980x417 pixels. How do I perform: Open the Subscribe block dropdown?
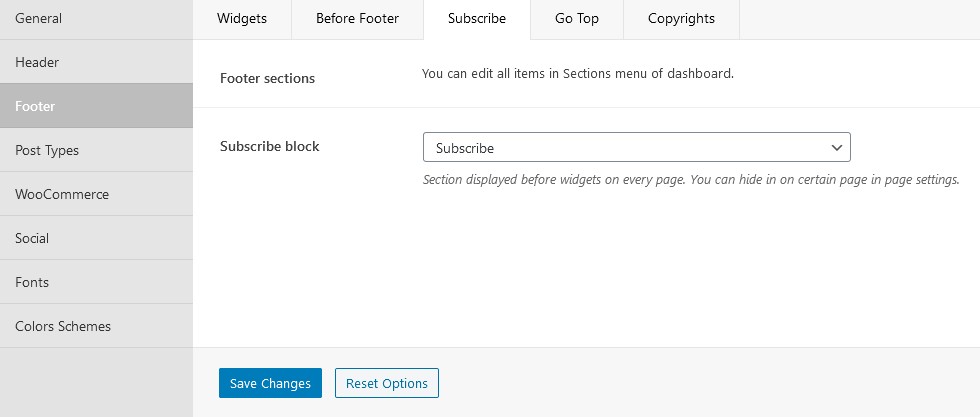(x=637, y=148)
